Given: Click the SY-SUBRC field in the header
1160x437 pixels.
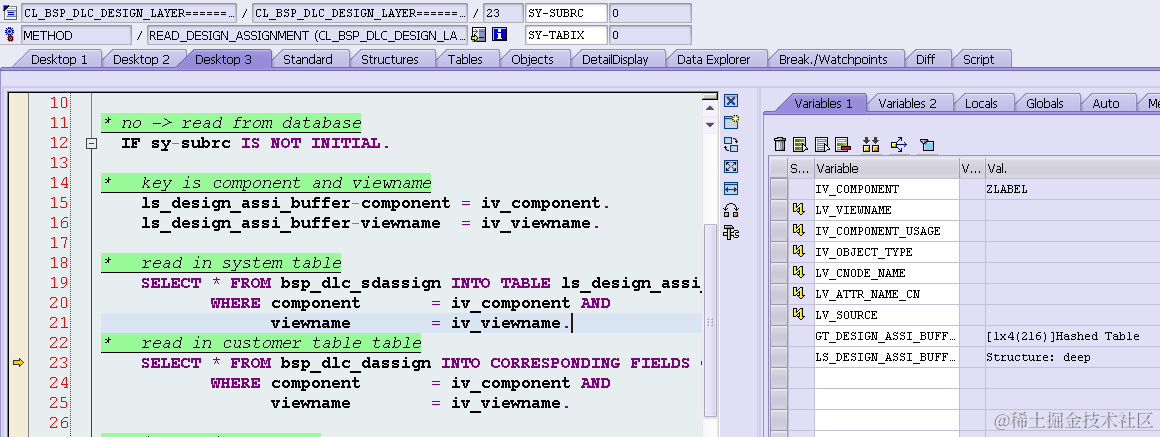Looking at the screenshot, I should coord(566,13).
